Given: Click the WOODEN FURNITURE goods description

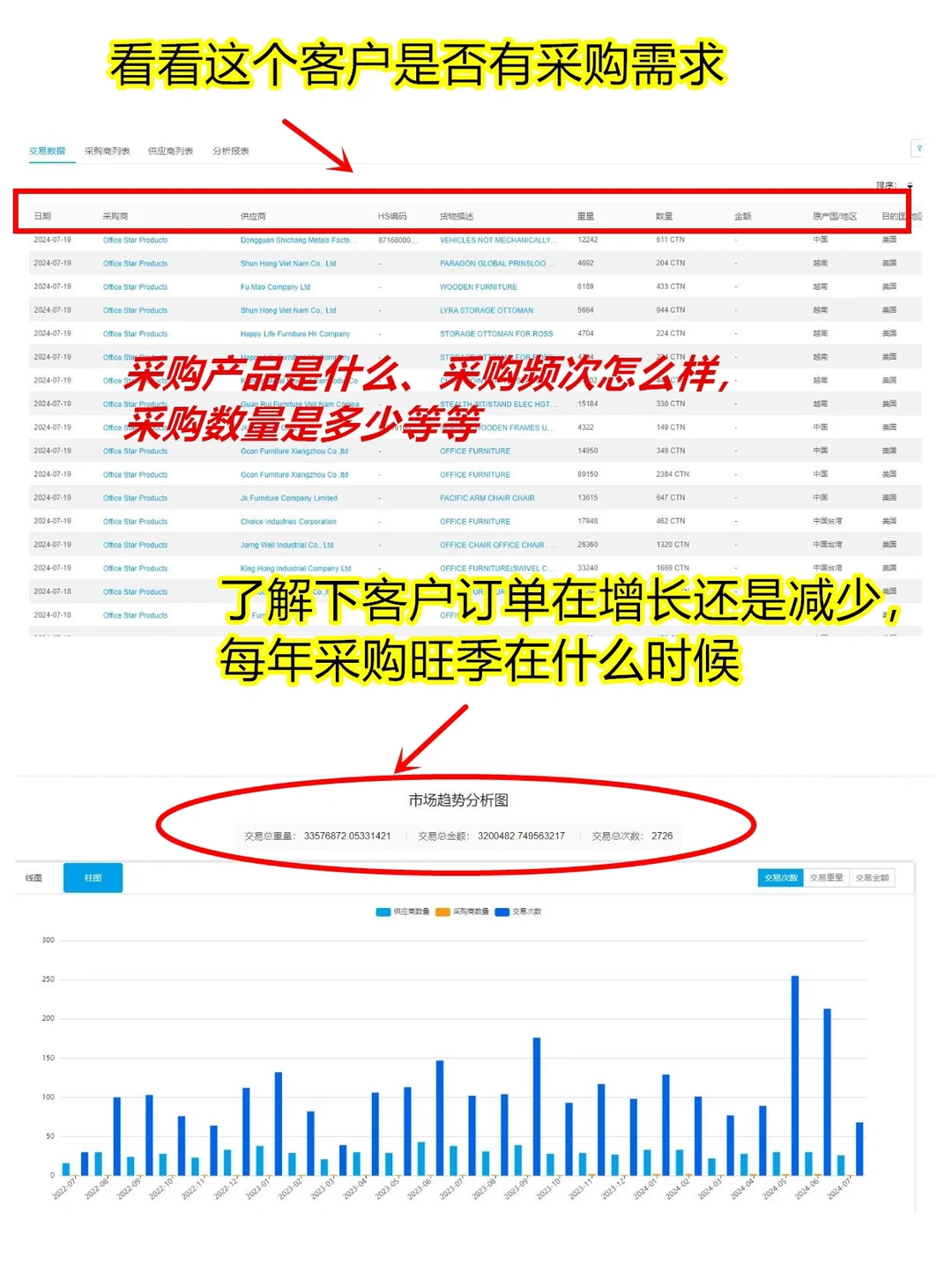Looking at the screenshot, I should (x=477, y=286).
